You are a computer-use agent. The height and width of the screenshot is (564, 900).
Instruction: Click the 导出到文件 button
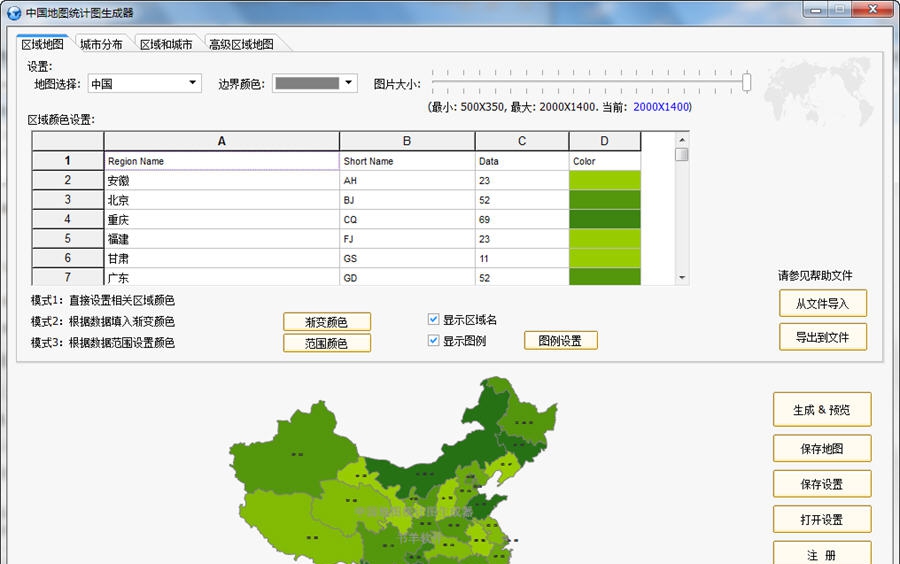click(x=823, y=337)
